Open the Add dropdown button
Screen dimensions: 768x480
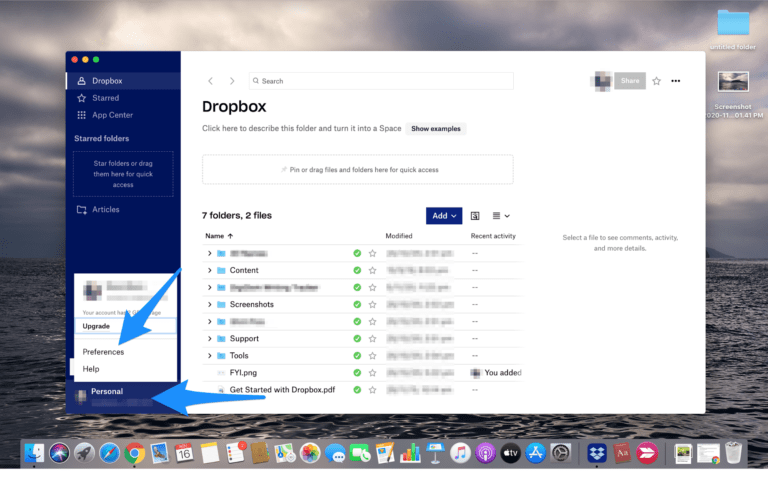point(444,216)
